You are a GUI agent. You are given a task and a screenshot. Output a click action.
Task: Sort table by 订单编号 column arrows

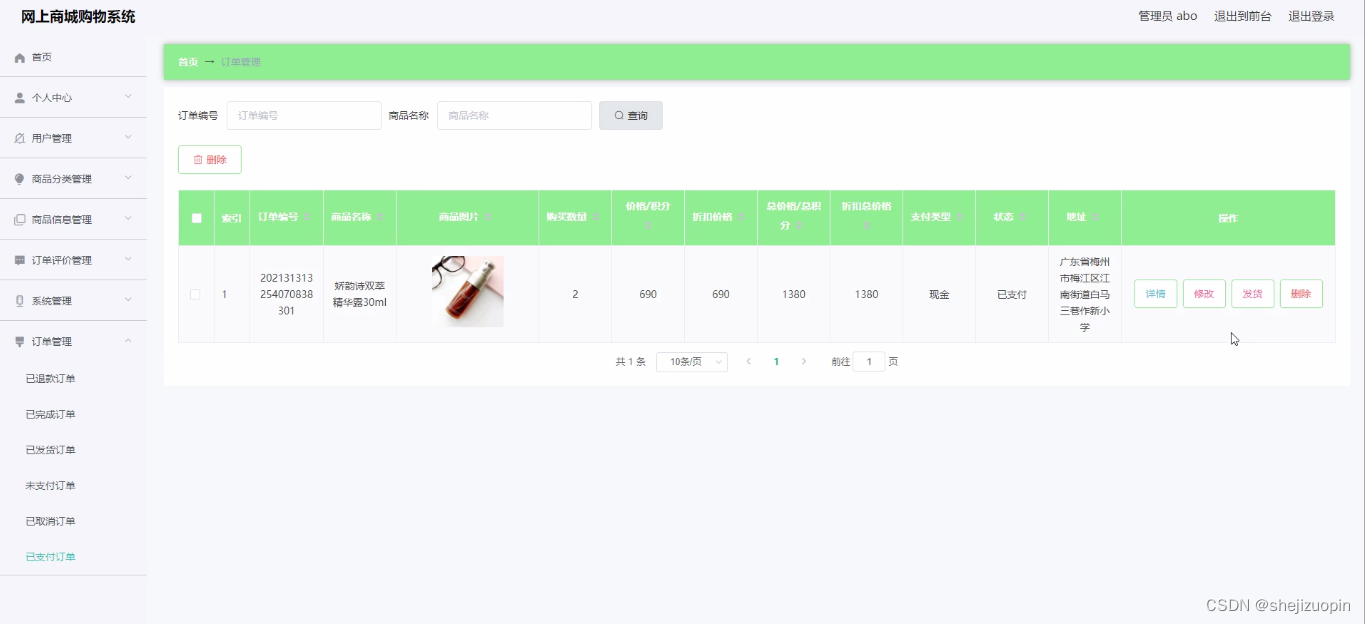(308, 218)
